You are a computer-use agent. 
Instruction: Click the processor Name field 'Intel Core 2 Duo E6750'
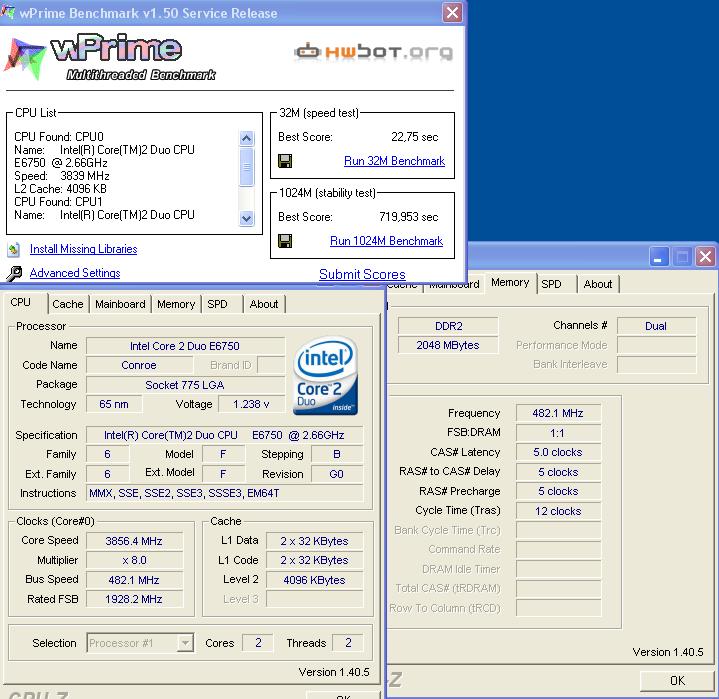[185, 346]
